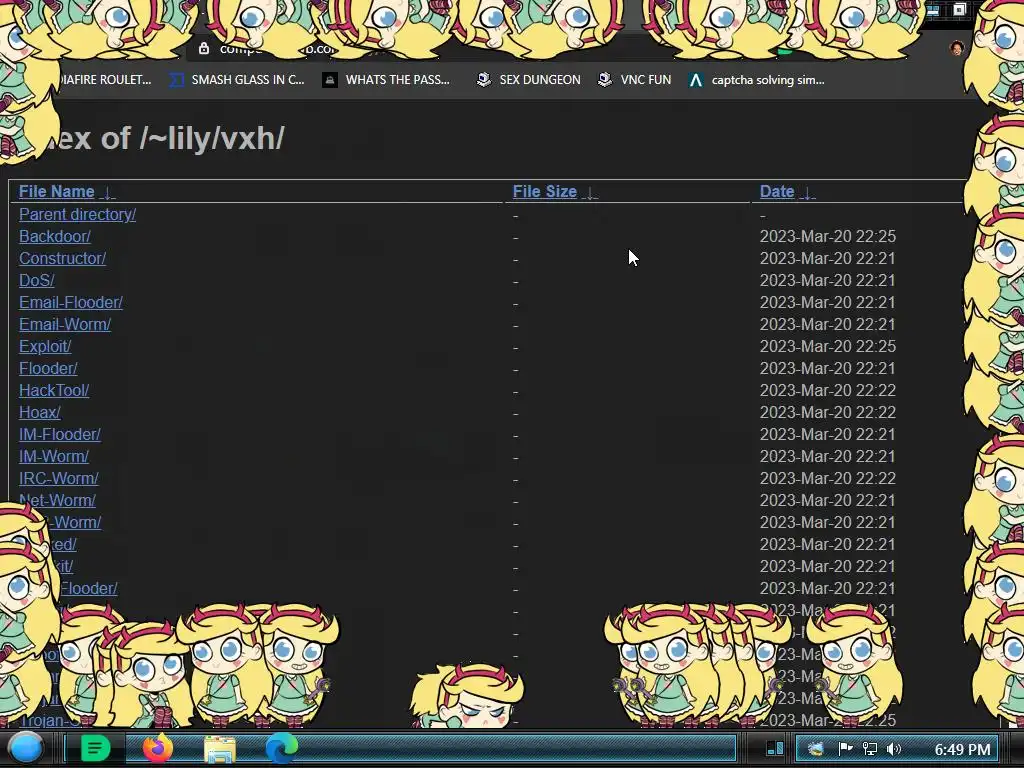Open the IRC-Worm/ folder link
Viewport: 1024px width, 768px height.
(x=59, y=478)
